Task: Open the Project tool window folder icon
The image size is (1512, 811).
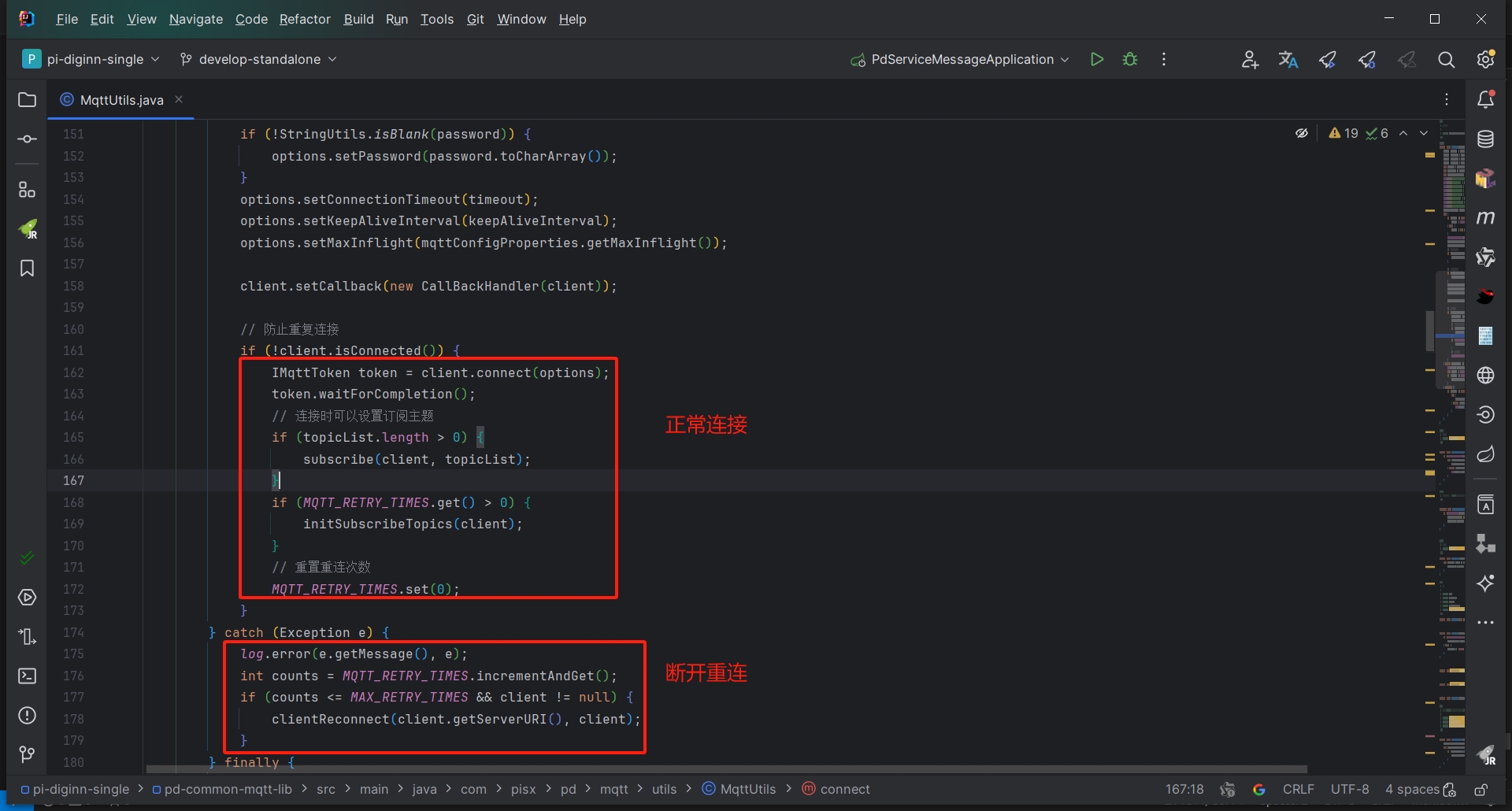Action: [x=27, y=100]
